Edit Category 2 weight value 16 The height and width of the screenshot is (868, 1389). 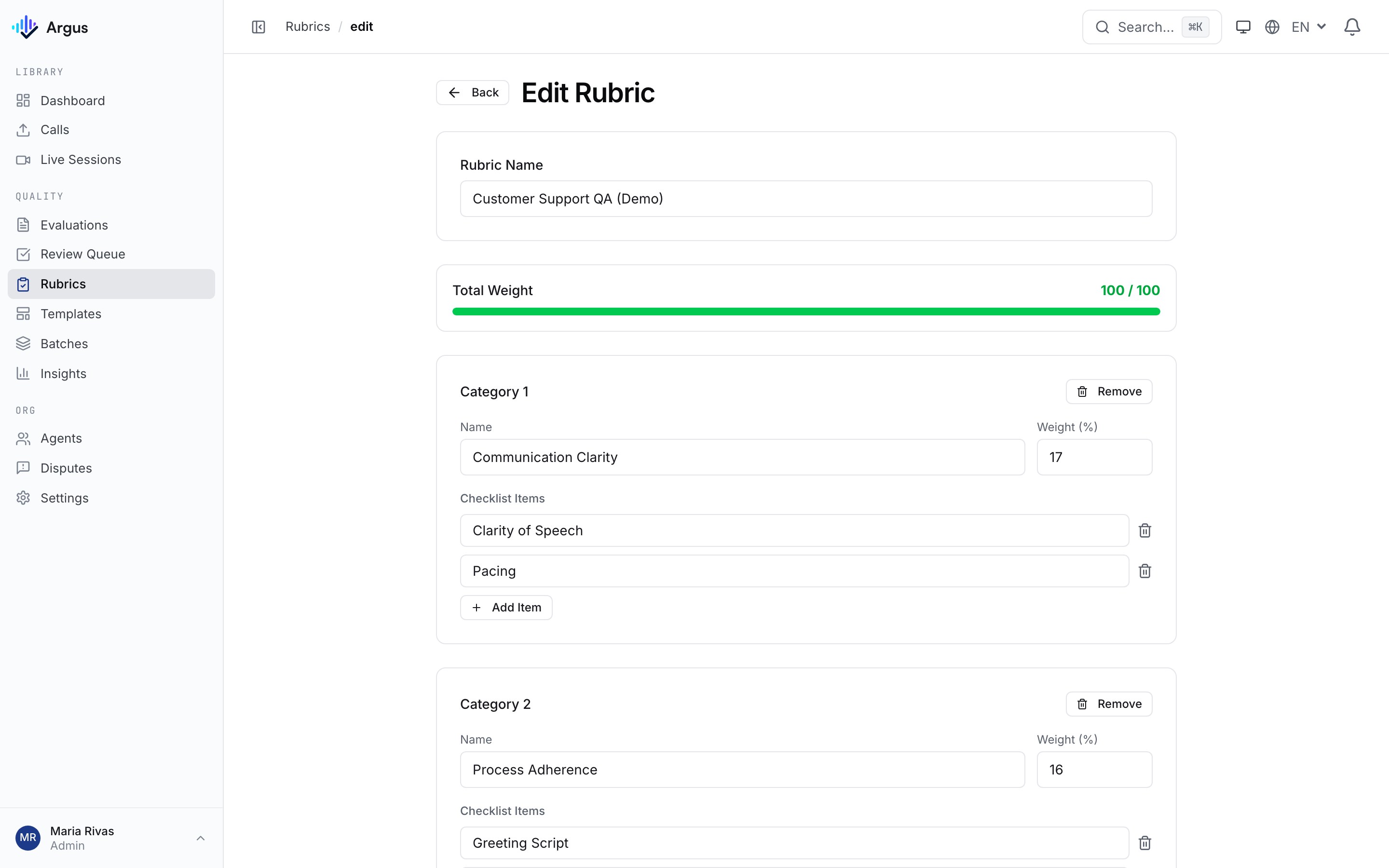(x=1094, y=769)
